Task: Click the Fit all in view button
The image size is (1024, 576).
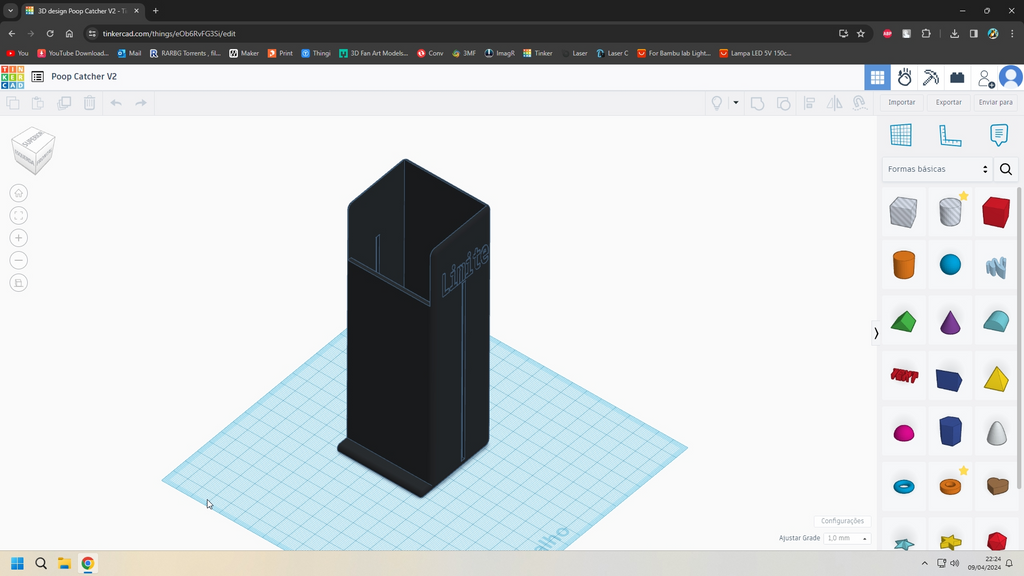Action: [x=18, y=216]
